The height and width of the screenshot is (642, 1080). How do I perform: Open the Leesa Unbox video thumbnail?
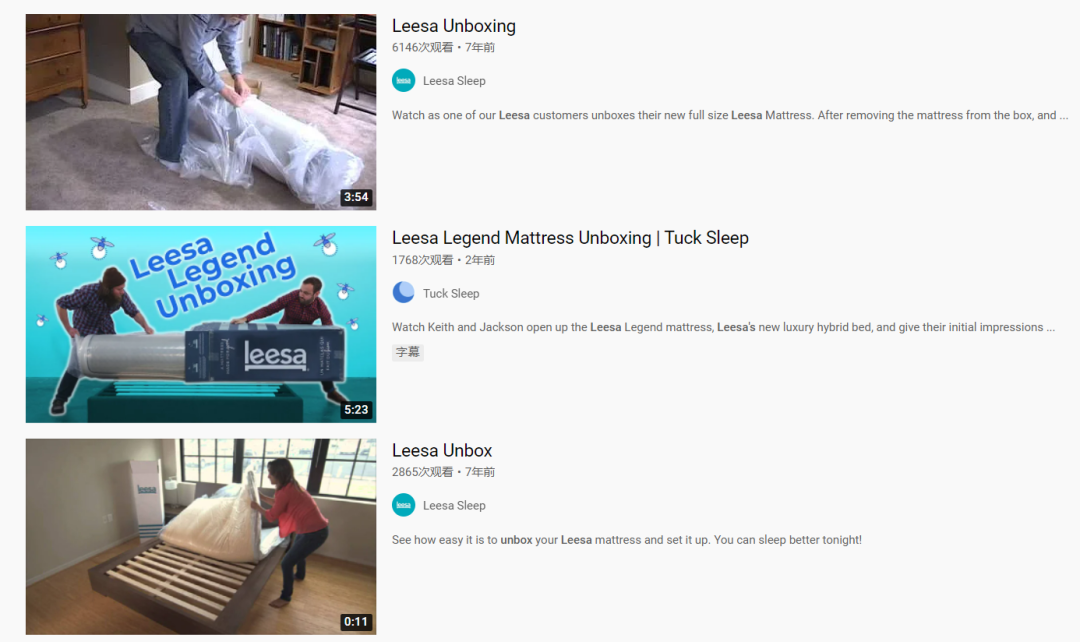coord(201,537)
